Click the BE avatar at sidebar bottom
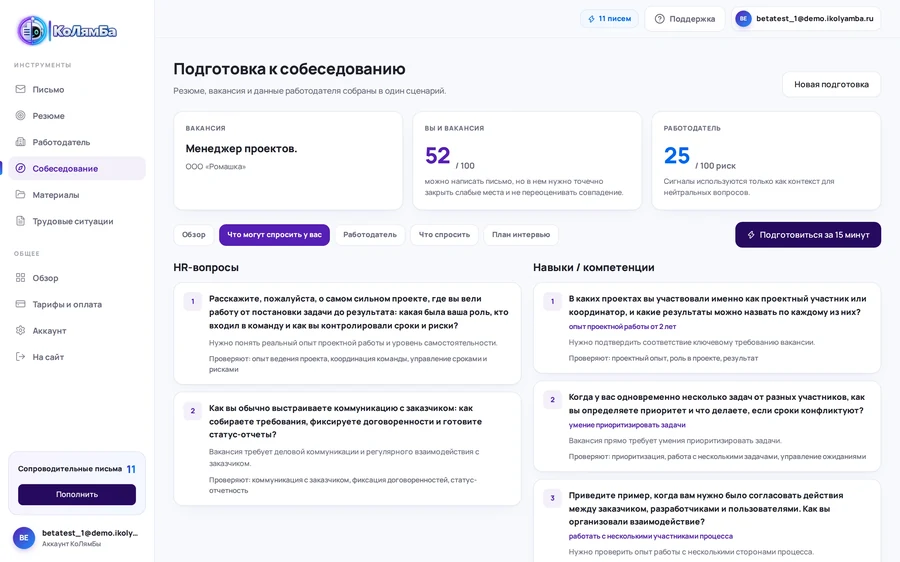 point(24,538)
